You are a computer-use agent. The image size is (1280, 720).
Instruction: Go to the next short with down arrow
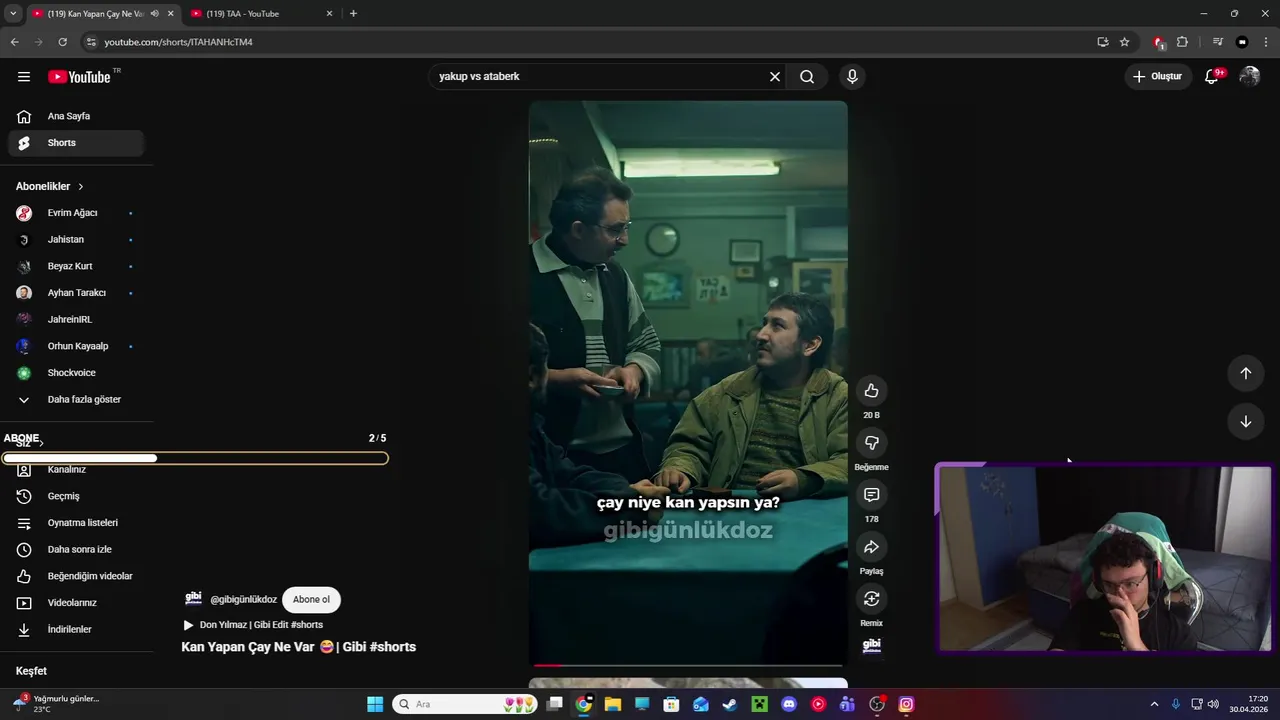tap(1245, 422)
